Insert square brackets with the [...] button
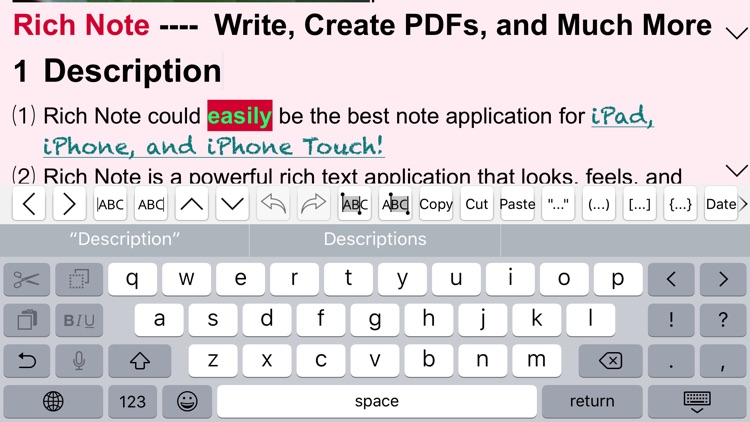750x422 pixels. (x=640, y=204)
